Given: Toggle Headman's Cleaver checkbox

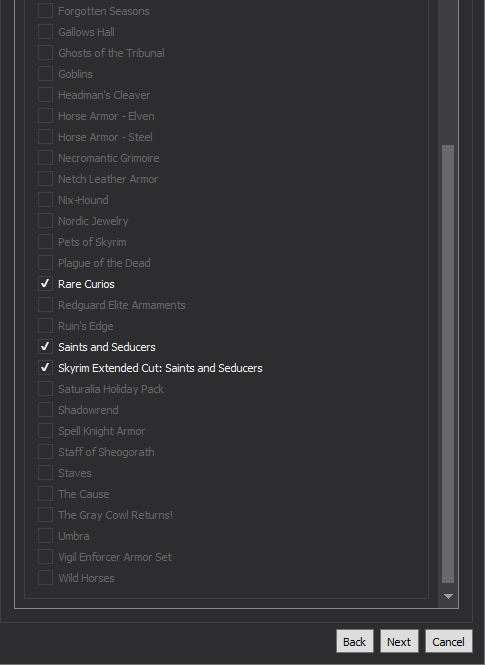Looking at the screenshot, I should coord(45,95).
